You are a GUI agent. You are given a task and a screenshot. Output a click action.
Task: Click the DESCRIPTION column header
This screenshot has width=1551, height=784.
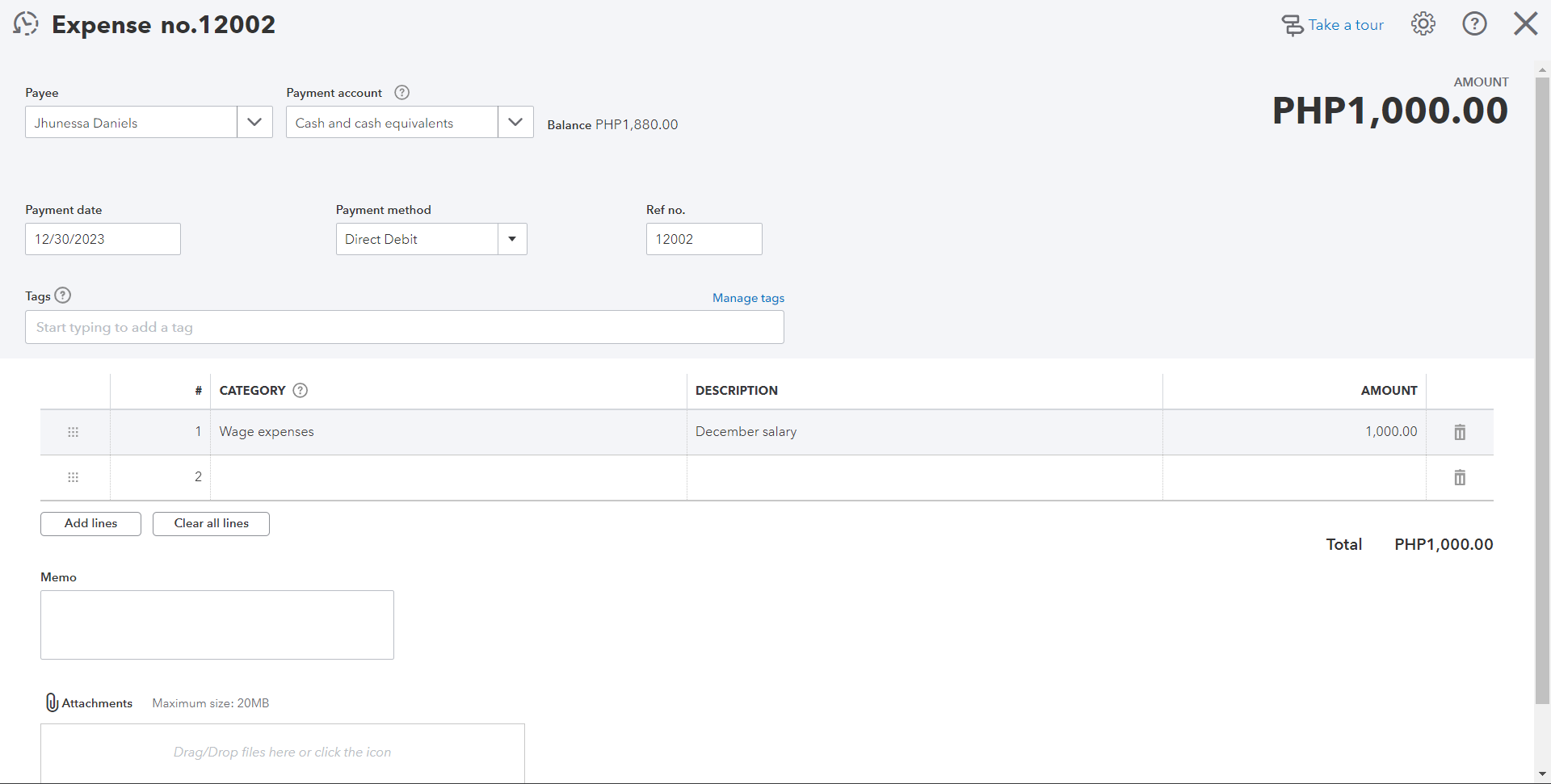(x=737, y=390)
